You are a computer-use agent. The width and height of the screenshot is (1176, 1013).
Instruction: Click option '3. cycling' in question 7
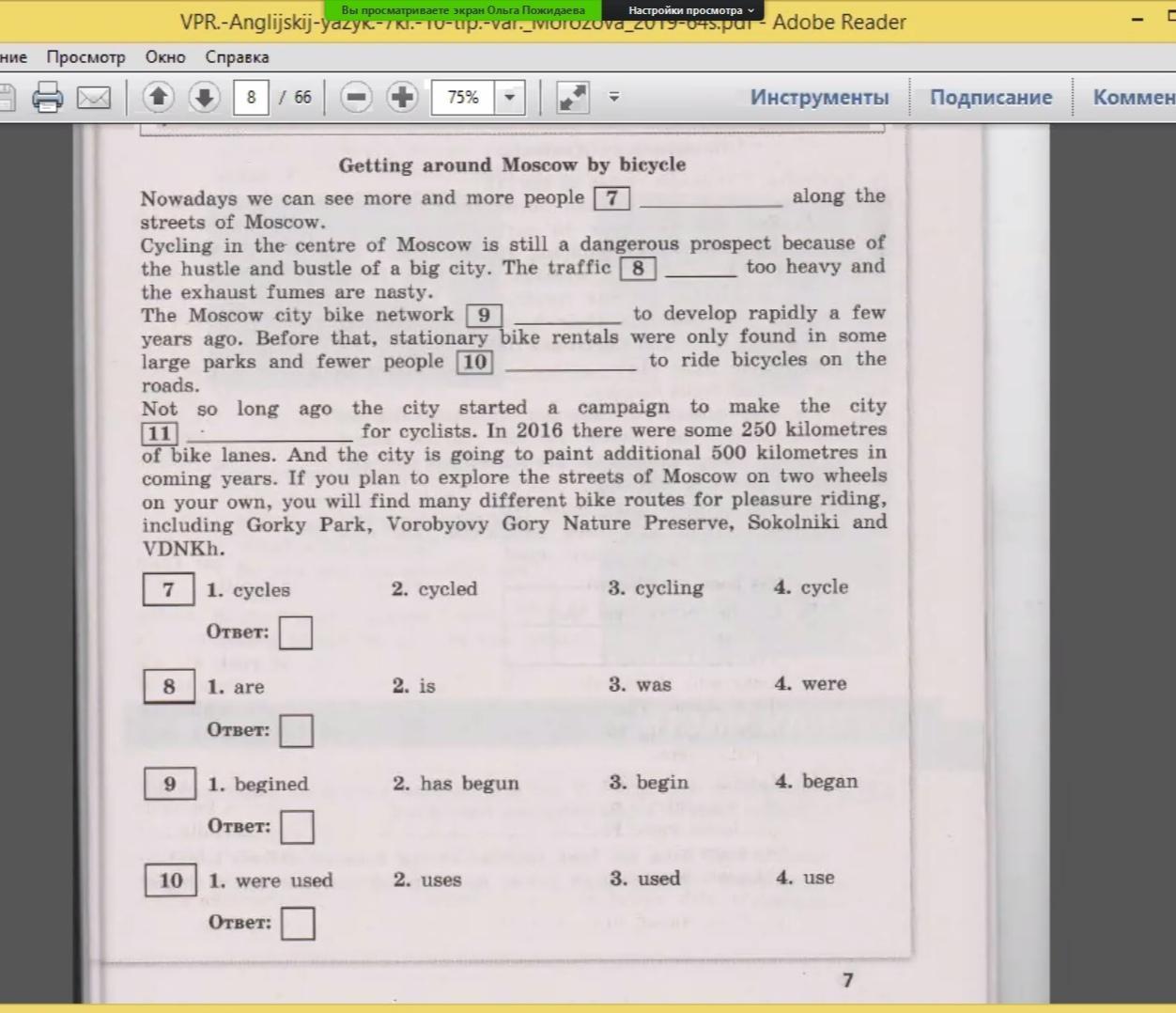tap(656, 588)
